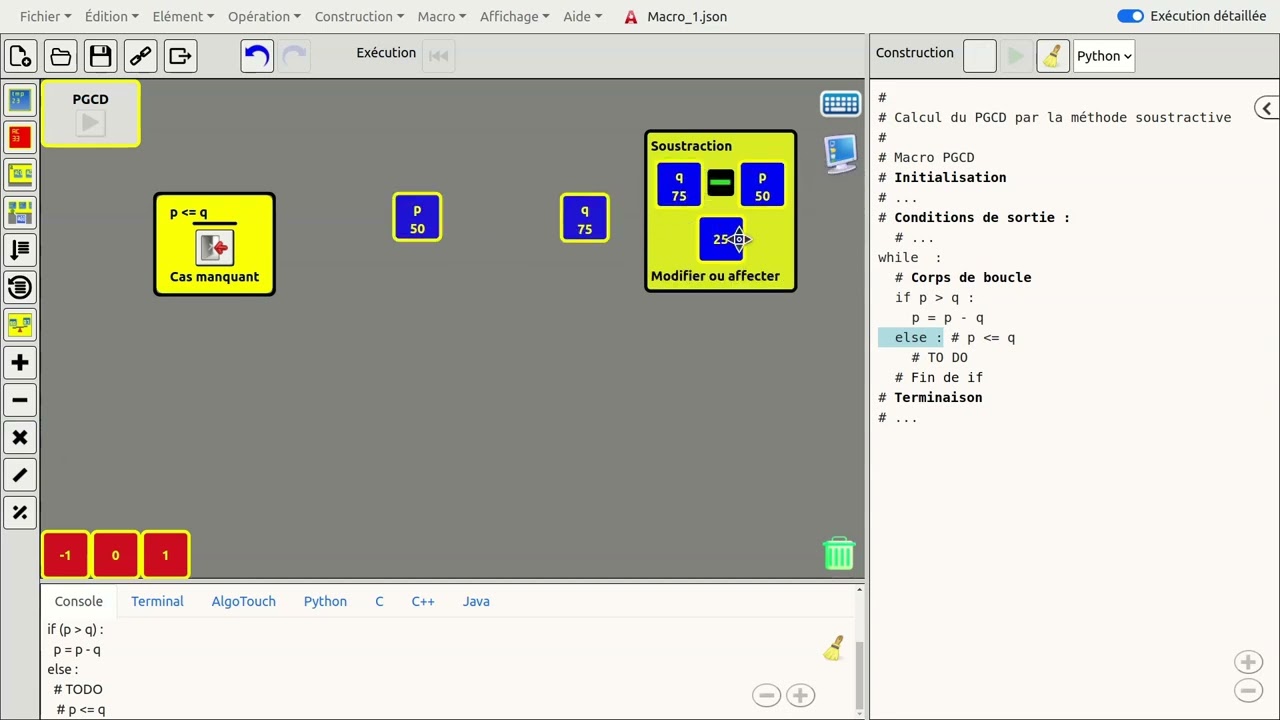Click the computer monitor icon
Screen dimensions: 1280x720
[x=840, y=153]
